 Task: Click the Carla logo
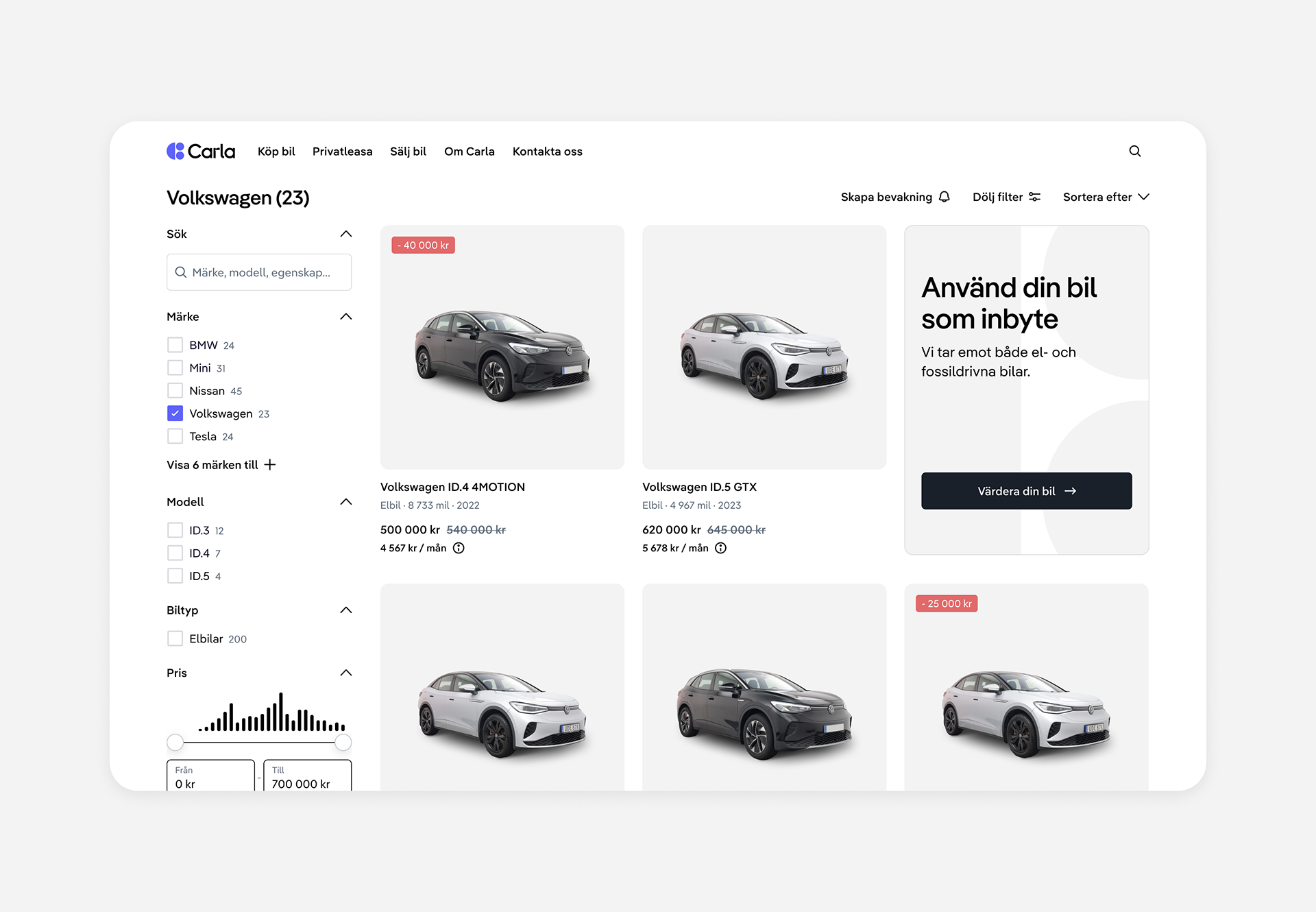pos(200,151)
